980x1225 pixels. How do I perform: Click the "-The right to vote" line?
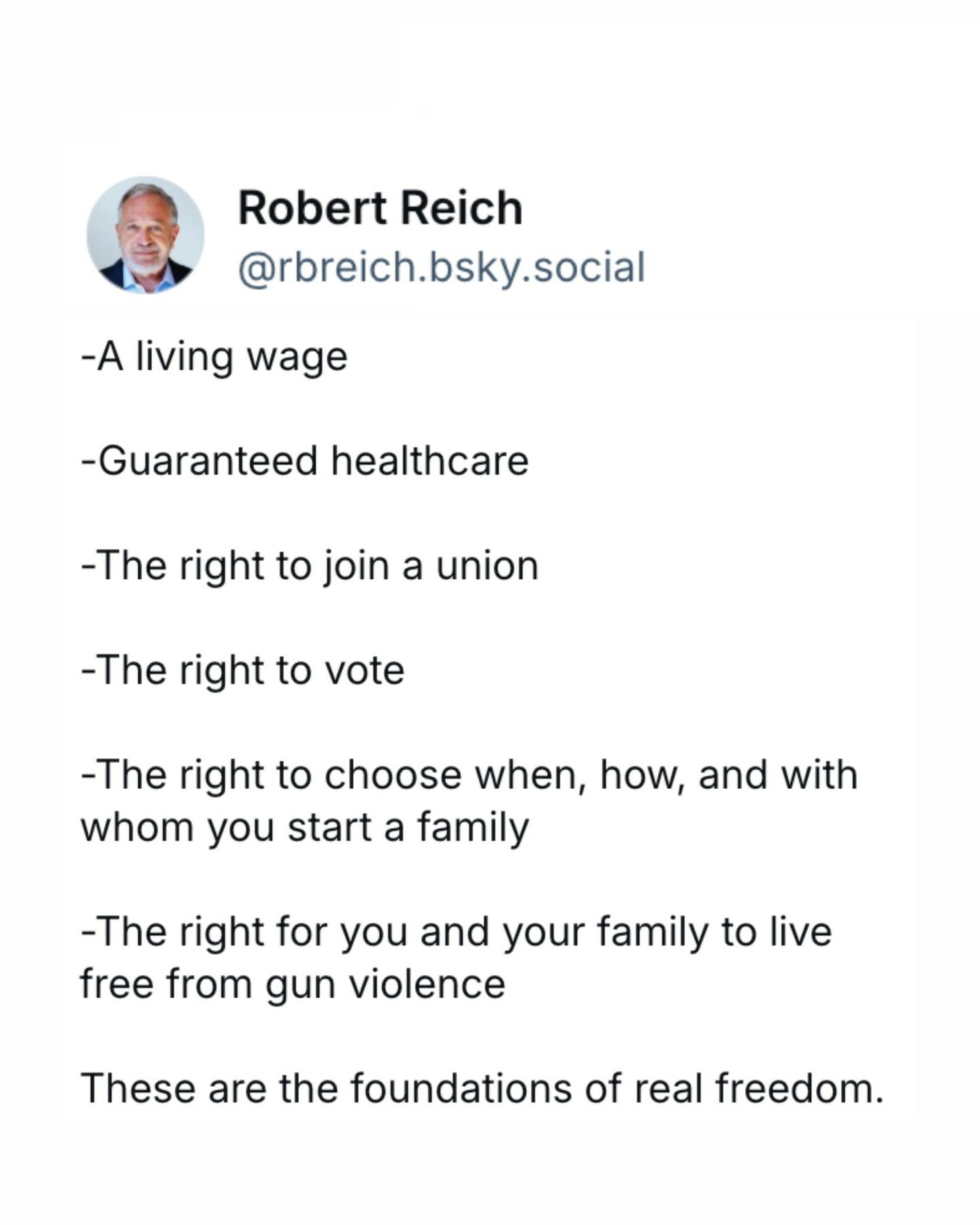243,670
